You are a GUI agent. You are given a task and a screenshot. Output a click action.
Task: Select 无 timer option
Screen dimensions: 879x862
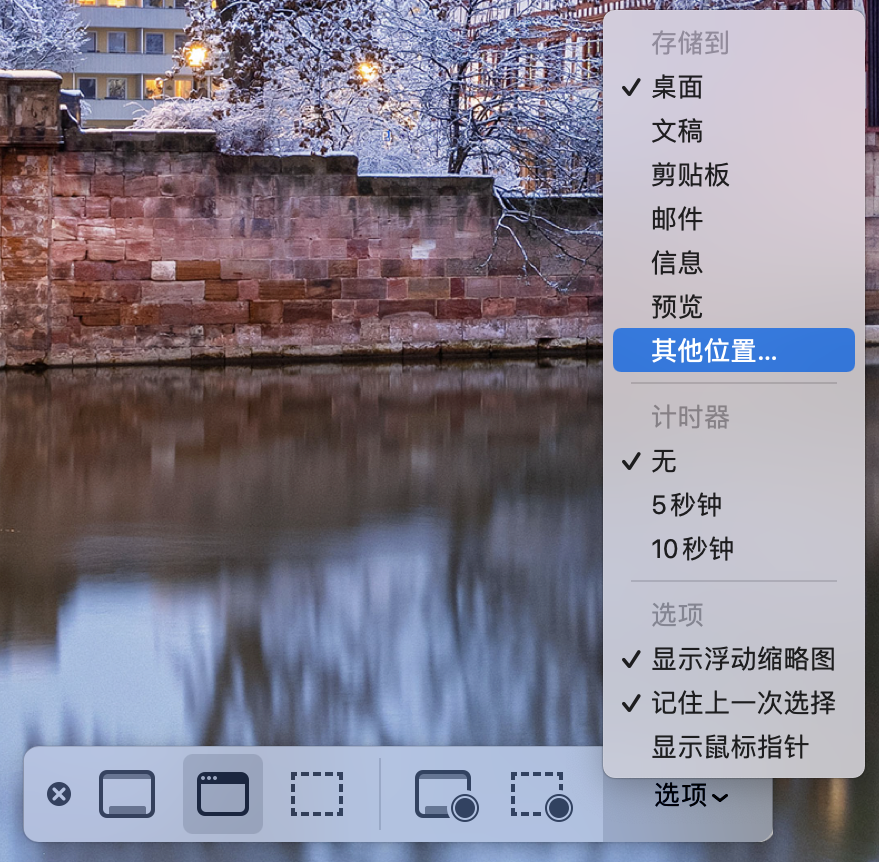(x=664, y=461)
